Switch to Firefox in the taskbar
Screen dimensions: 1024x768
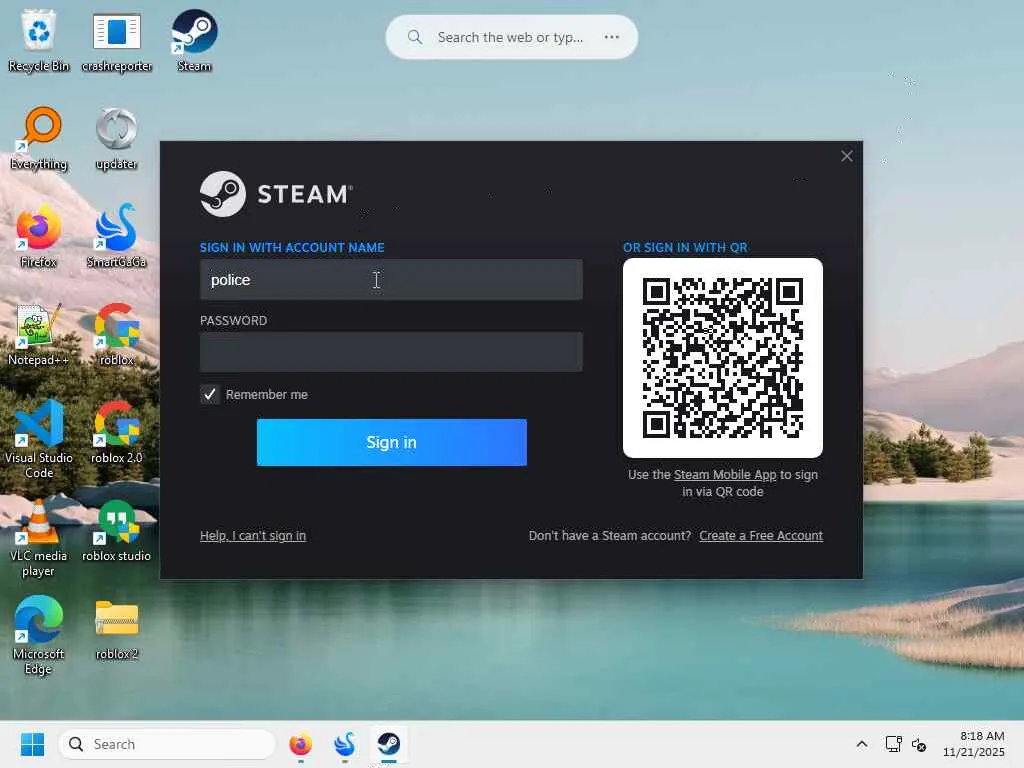click(x=300, y=744)
